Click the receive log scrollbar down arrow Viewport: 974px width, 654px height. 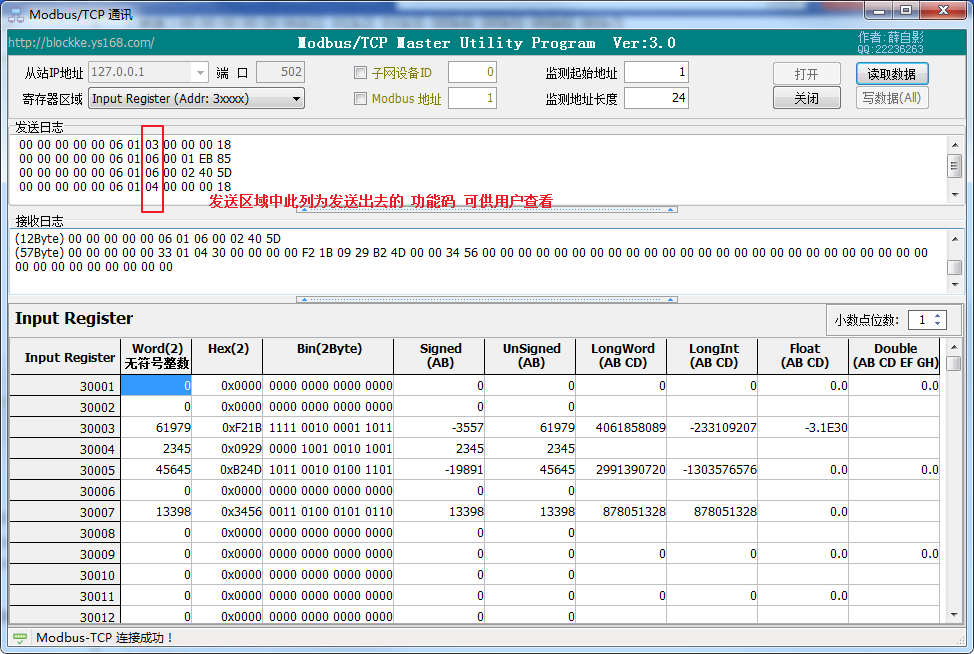point(954,285)
